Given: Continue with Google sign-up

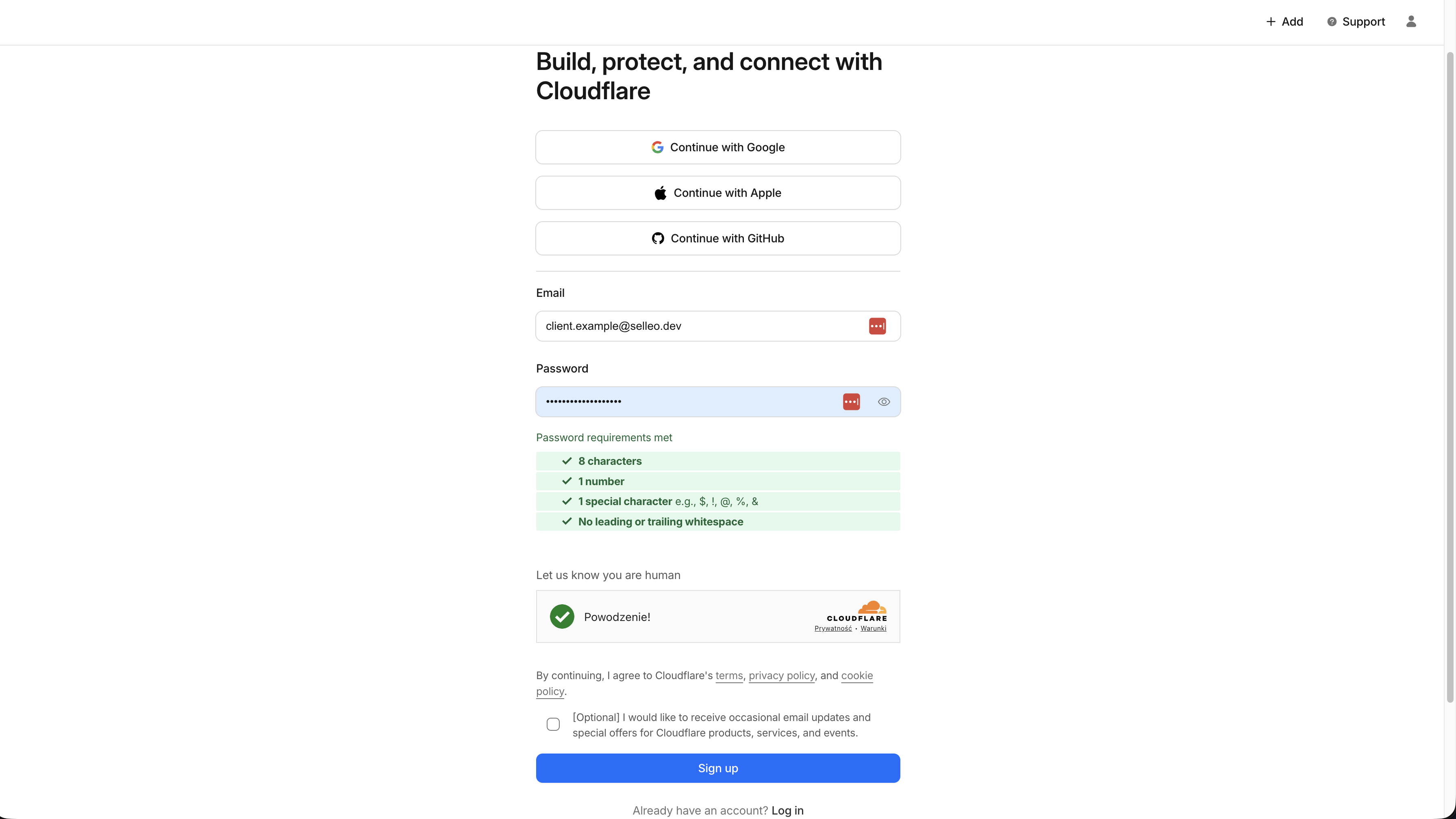Looking at the screenshot, I should tap(718, 147).
